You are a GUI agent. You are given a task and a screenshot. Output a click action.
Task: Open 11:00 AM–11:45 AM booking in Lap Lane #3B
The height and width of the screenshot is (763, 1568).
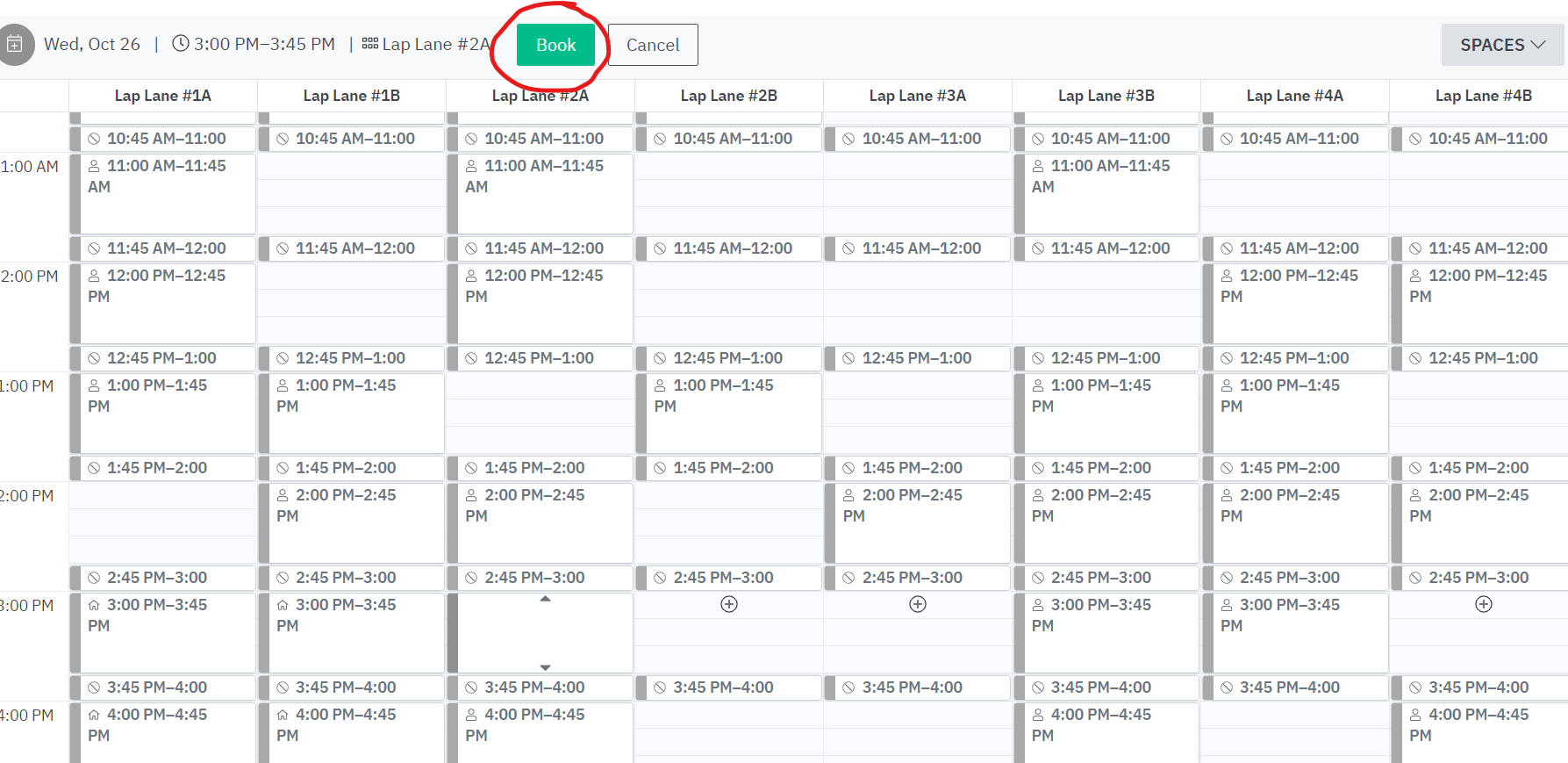(x=1106, y=193)
